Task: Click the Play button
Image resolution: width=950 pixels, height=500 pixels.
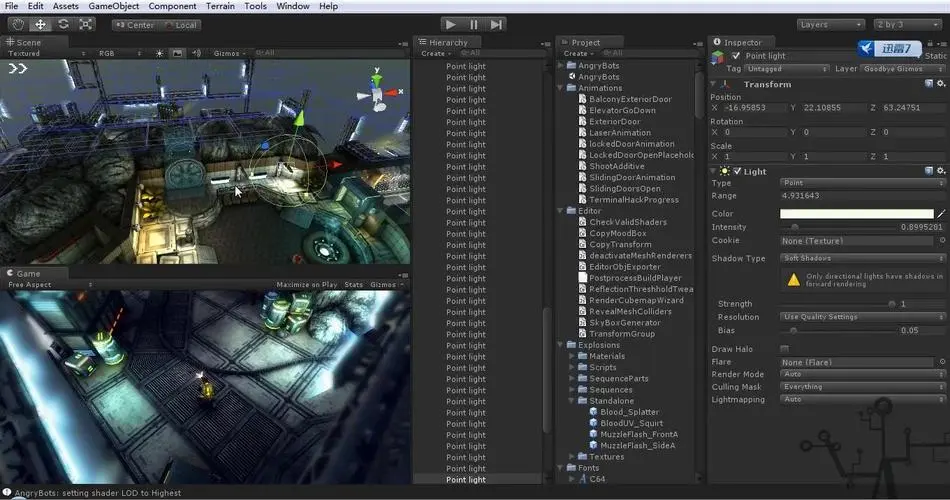Action: 450,25
